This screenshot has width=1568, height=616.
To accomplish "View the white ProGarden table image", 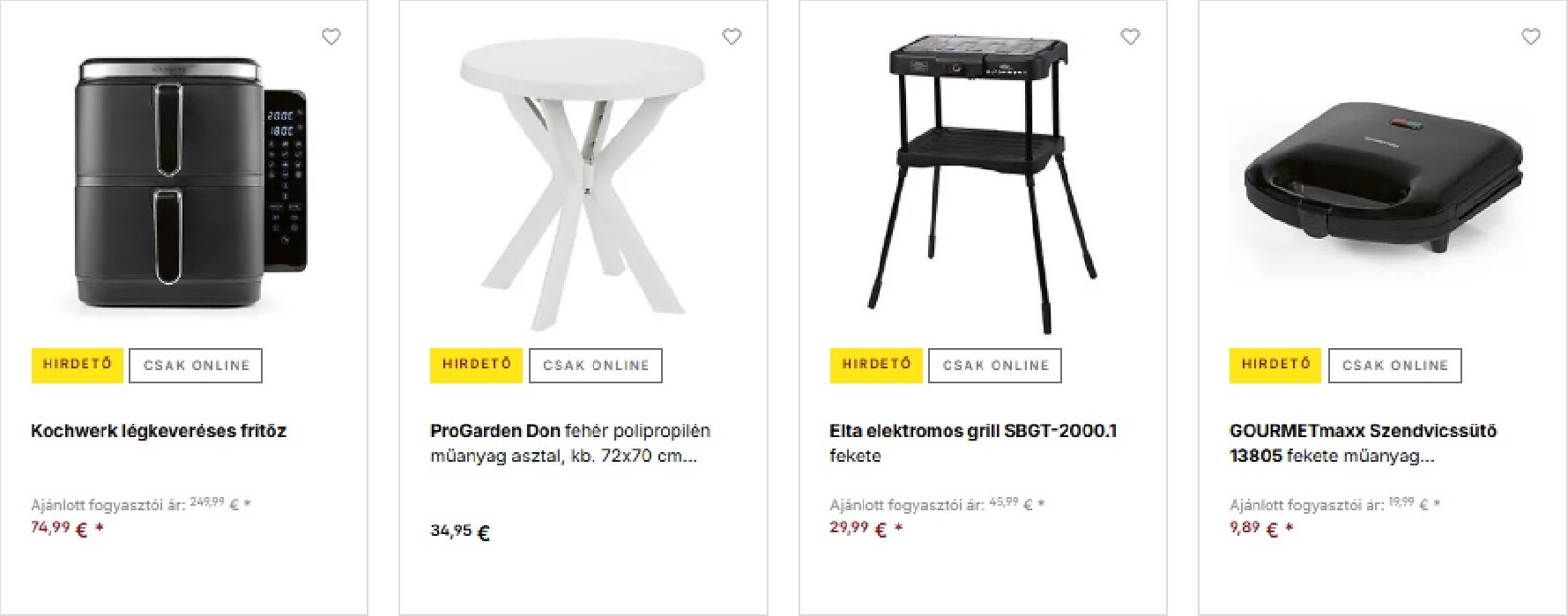I will tap(583, 183).
